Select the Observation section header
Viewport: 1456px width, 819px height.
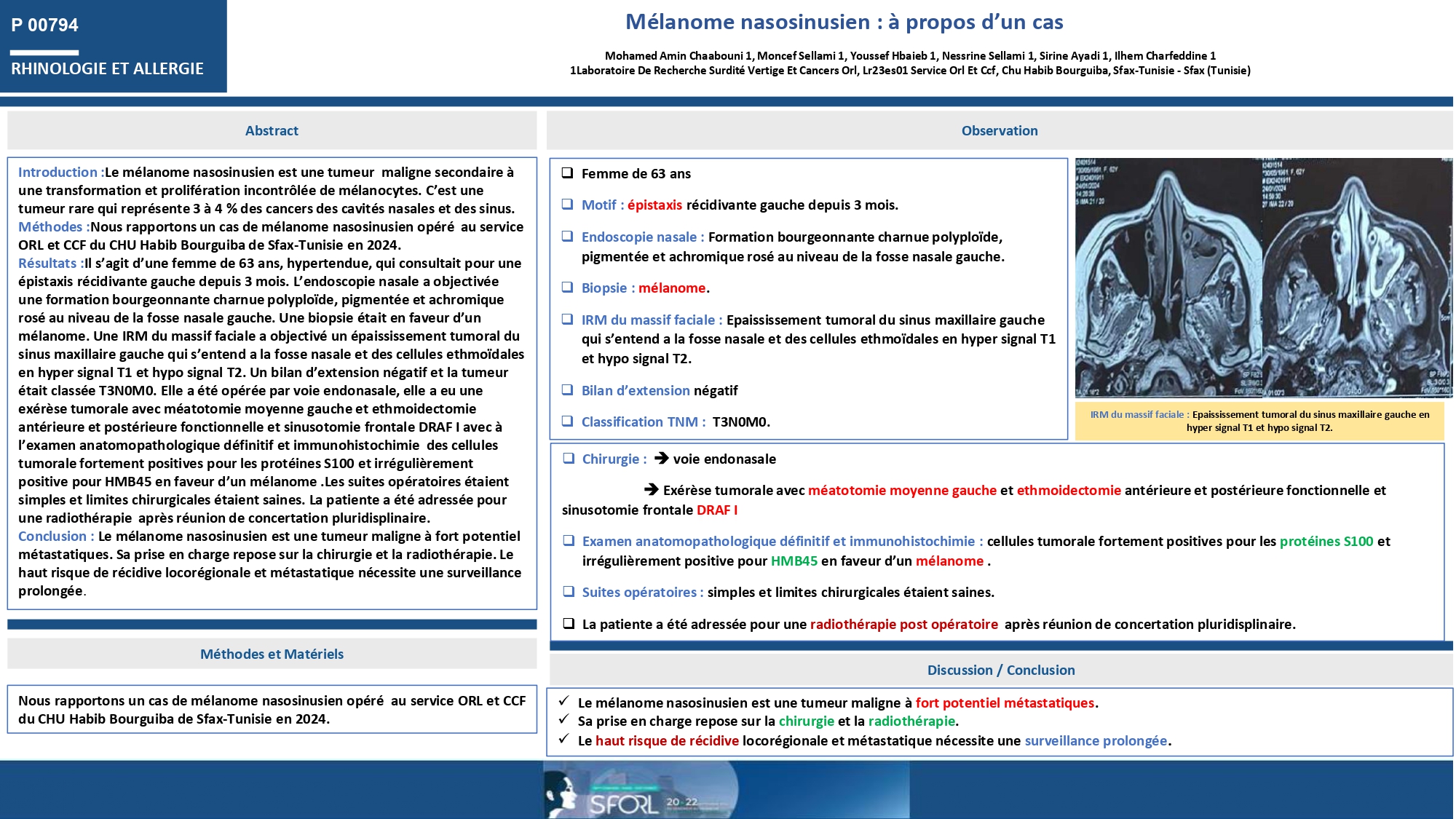pyautogui.click(x=999, y=131)
